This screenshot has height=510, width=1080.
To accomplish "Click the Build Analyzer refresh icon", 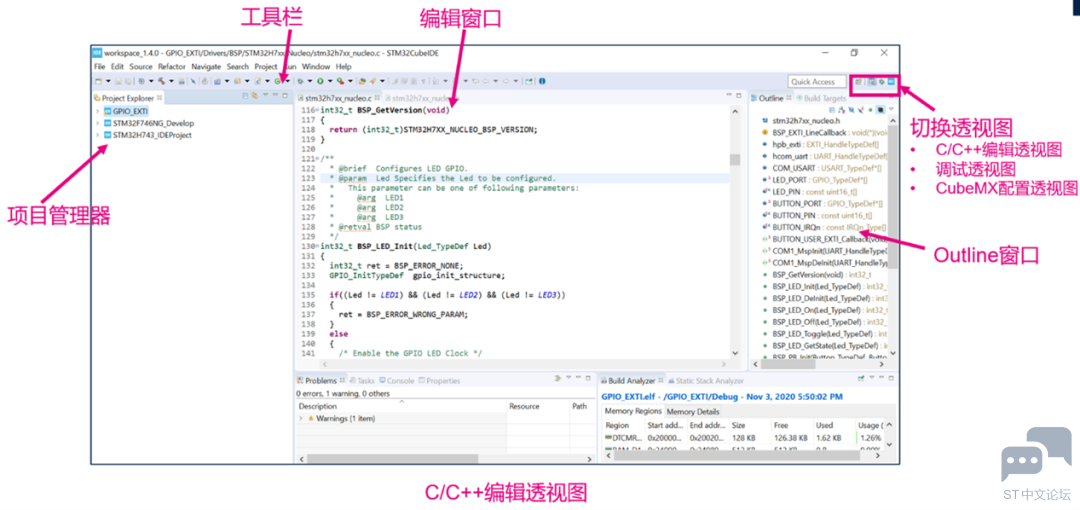I will [861, 378].
